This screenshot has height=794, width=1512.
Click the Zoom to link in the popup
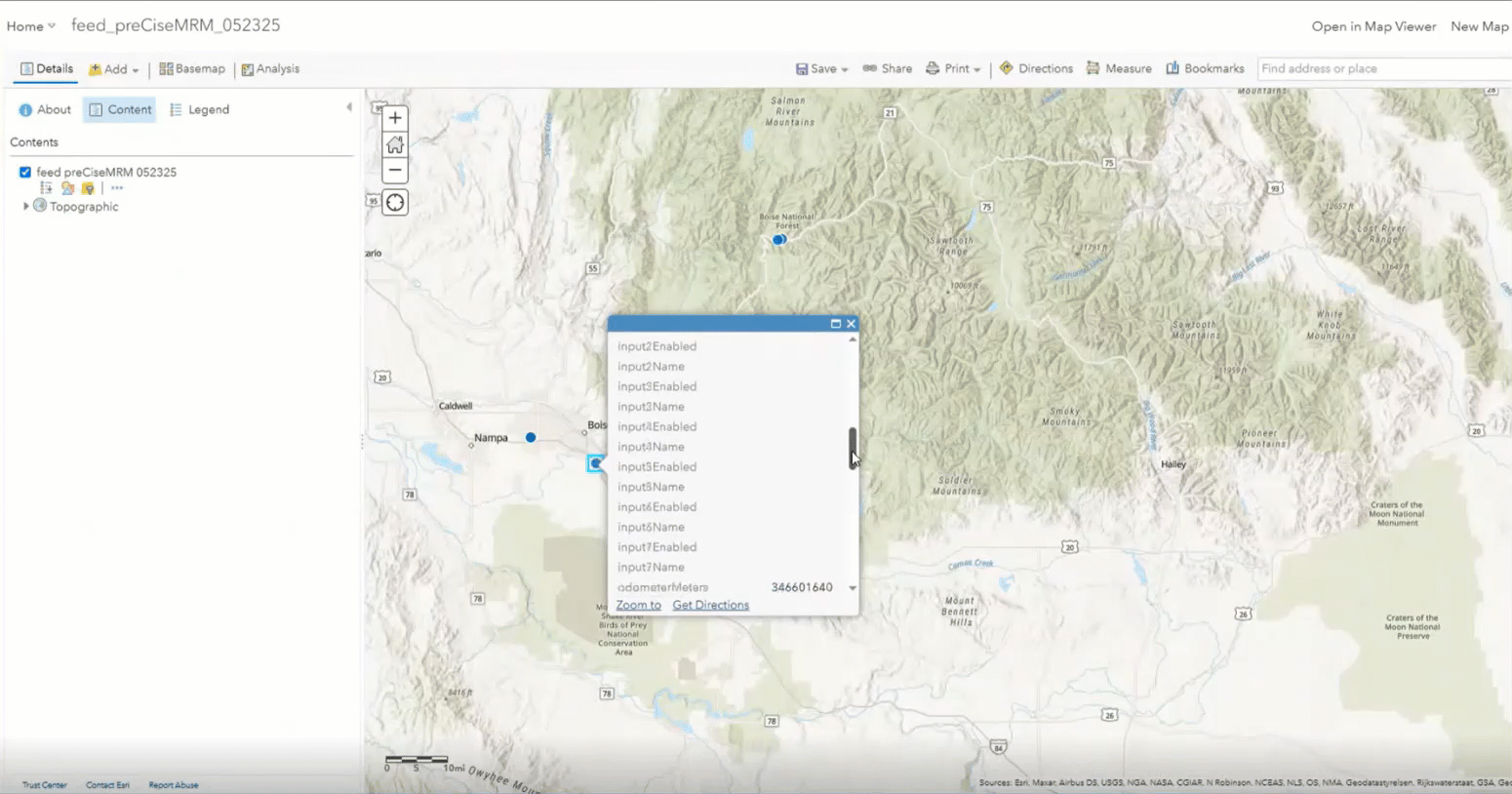[638, 605]
